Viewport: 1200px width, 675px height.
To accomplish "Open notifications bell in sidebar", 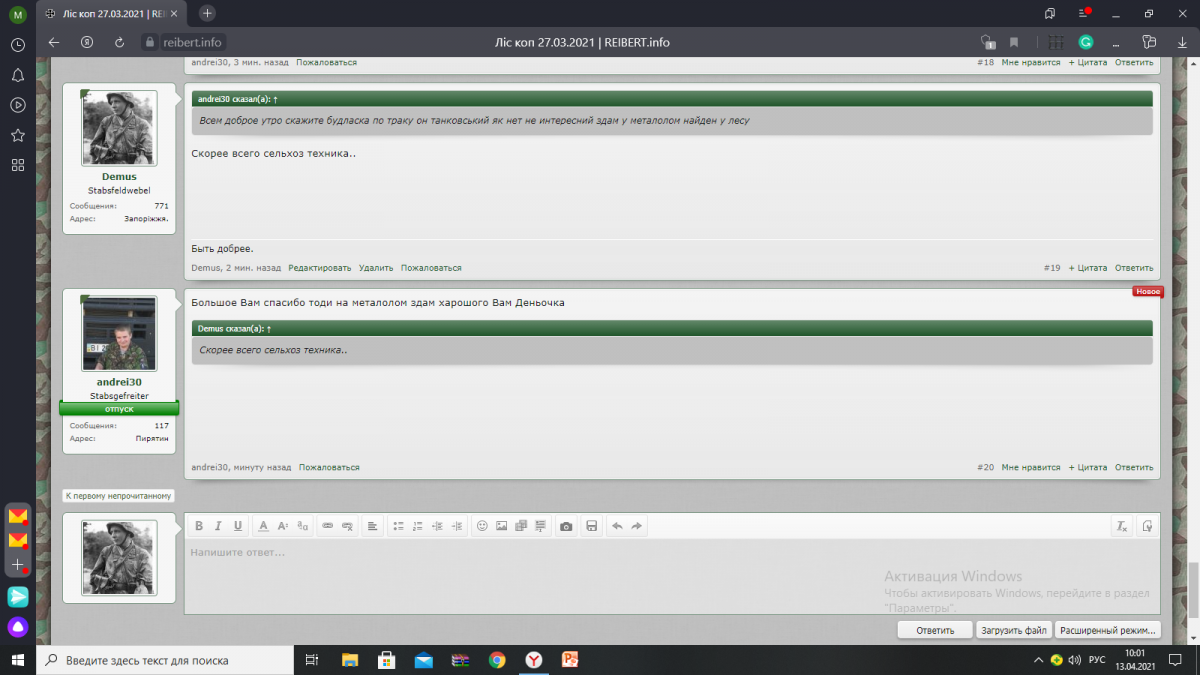I will point(17,75).
